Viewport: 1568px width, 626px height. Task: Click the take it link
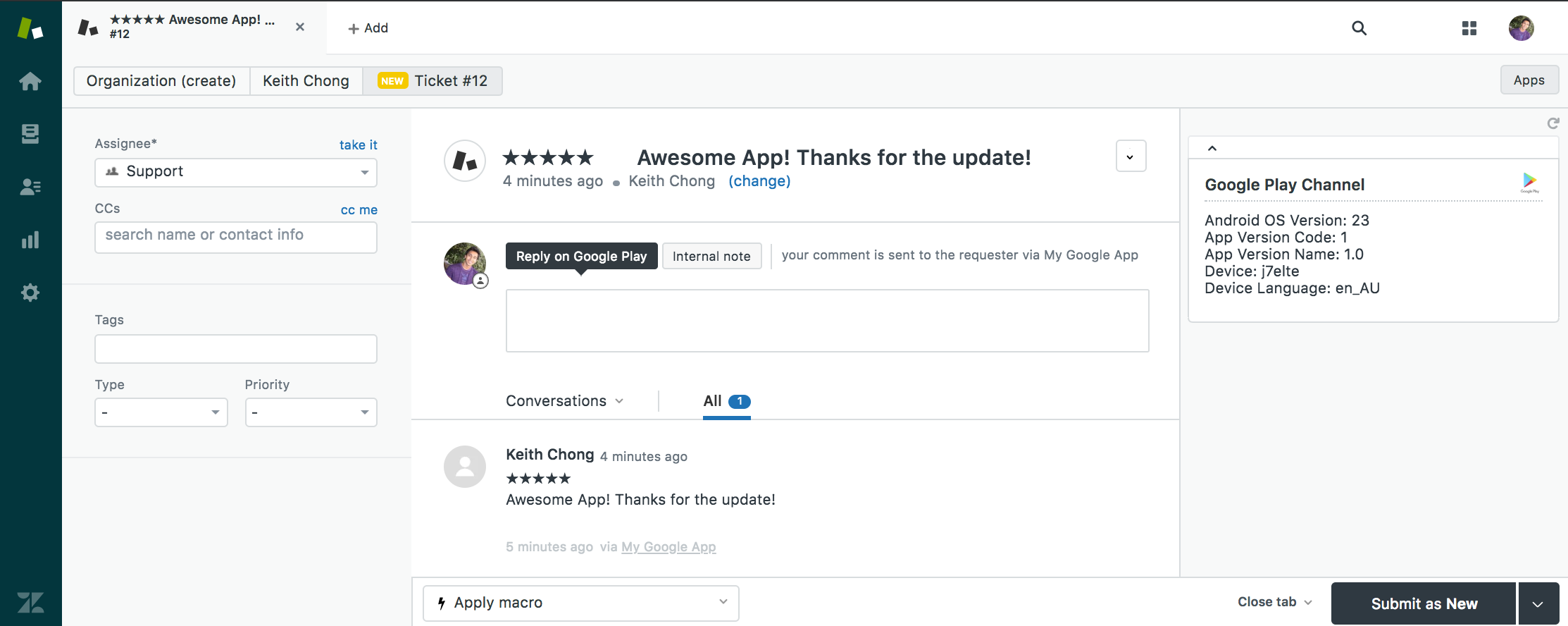point(358,145)
